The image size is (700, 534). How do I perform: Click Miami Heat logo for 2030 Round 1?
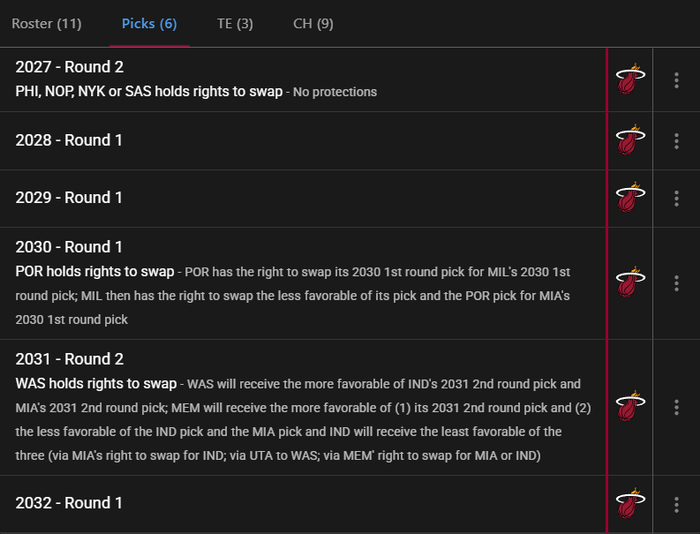pos(630,283)
